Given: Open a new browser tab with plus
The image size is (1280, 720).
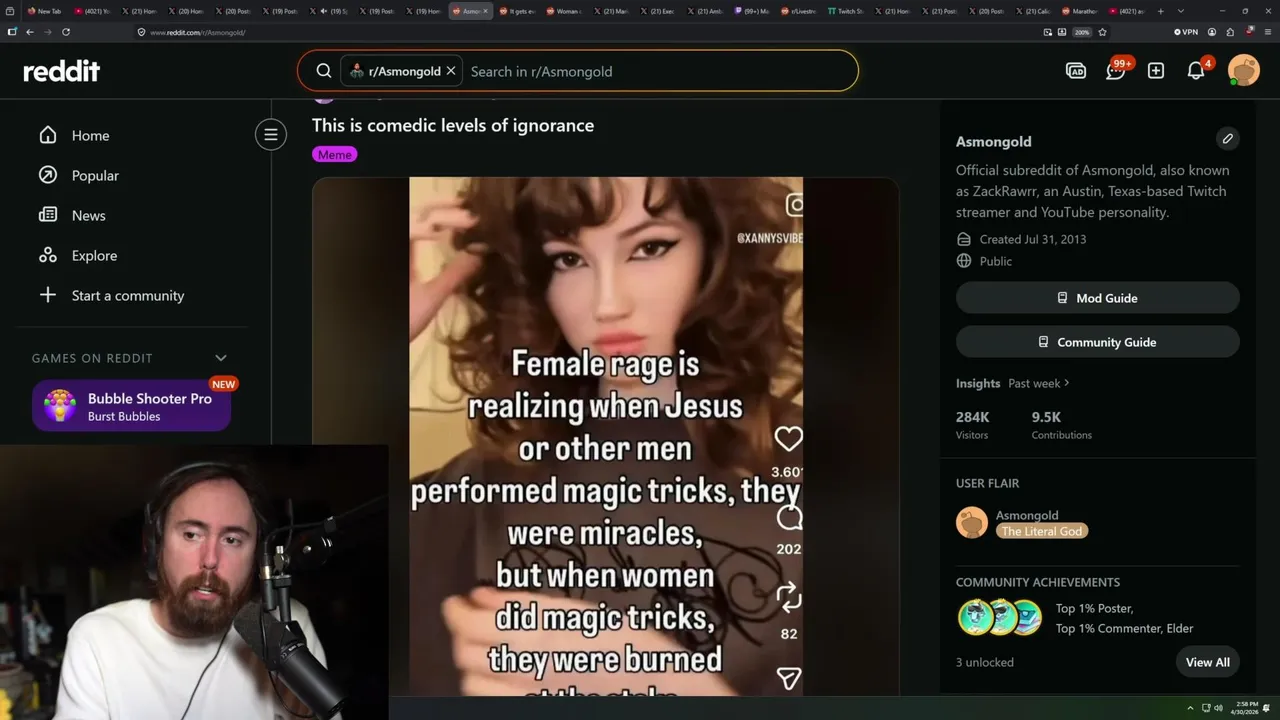Looking at the screenshot, I should (x=1160, y=11).
